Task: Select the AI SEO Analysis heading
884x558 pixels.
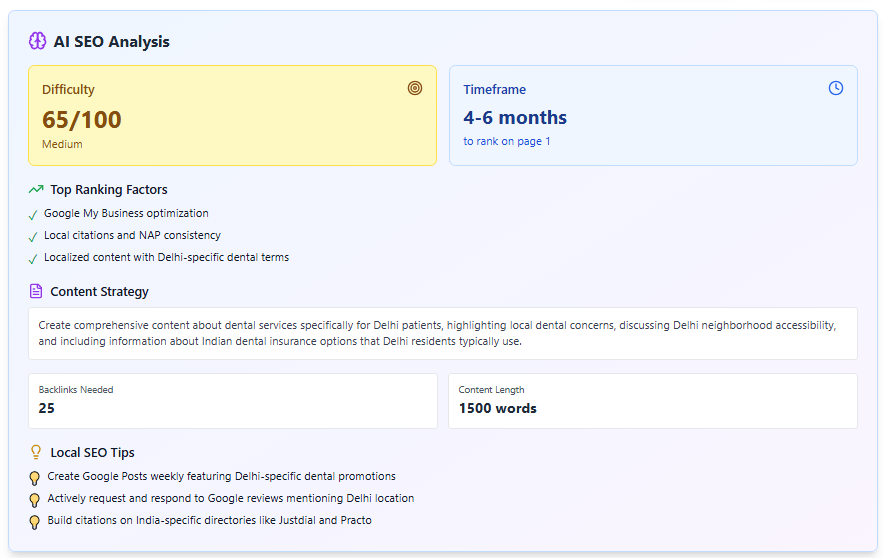Action: point(112,42)
